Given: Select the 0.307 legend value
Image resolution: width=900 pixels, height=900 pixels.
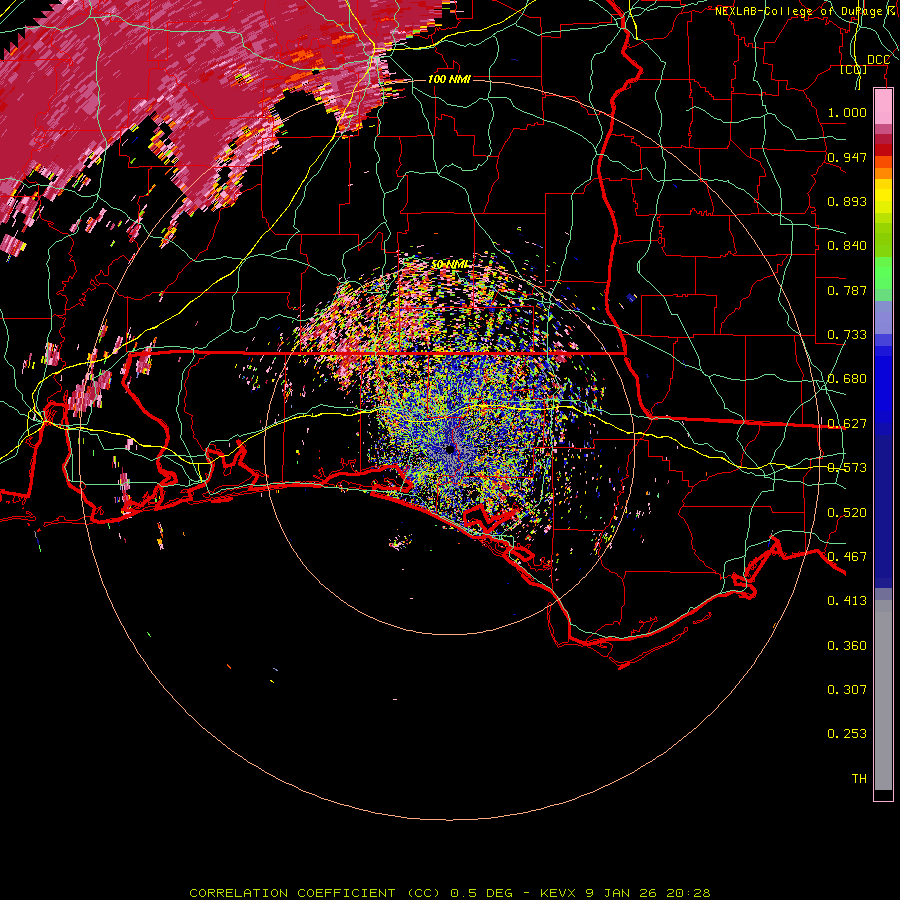Looking at the screenshot, I should pyautogui.click(x=847, y=690).
